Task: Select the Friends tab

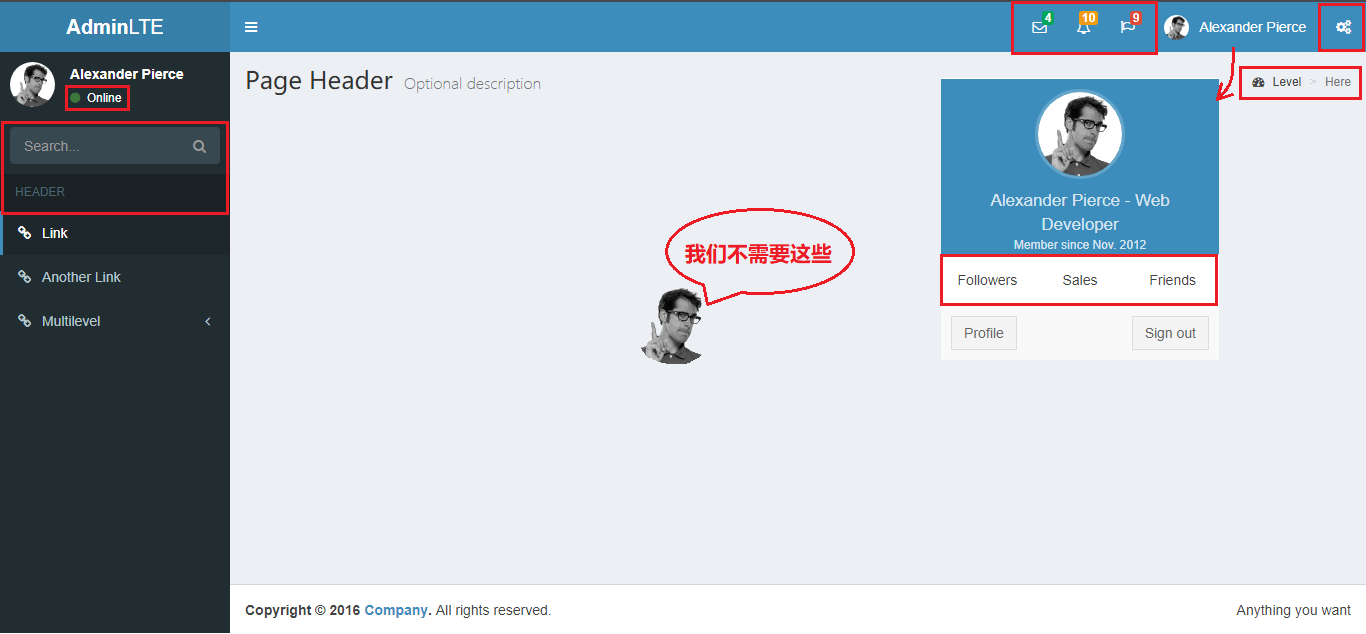Action: [x=1171, y=280]
